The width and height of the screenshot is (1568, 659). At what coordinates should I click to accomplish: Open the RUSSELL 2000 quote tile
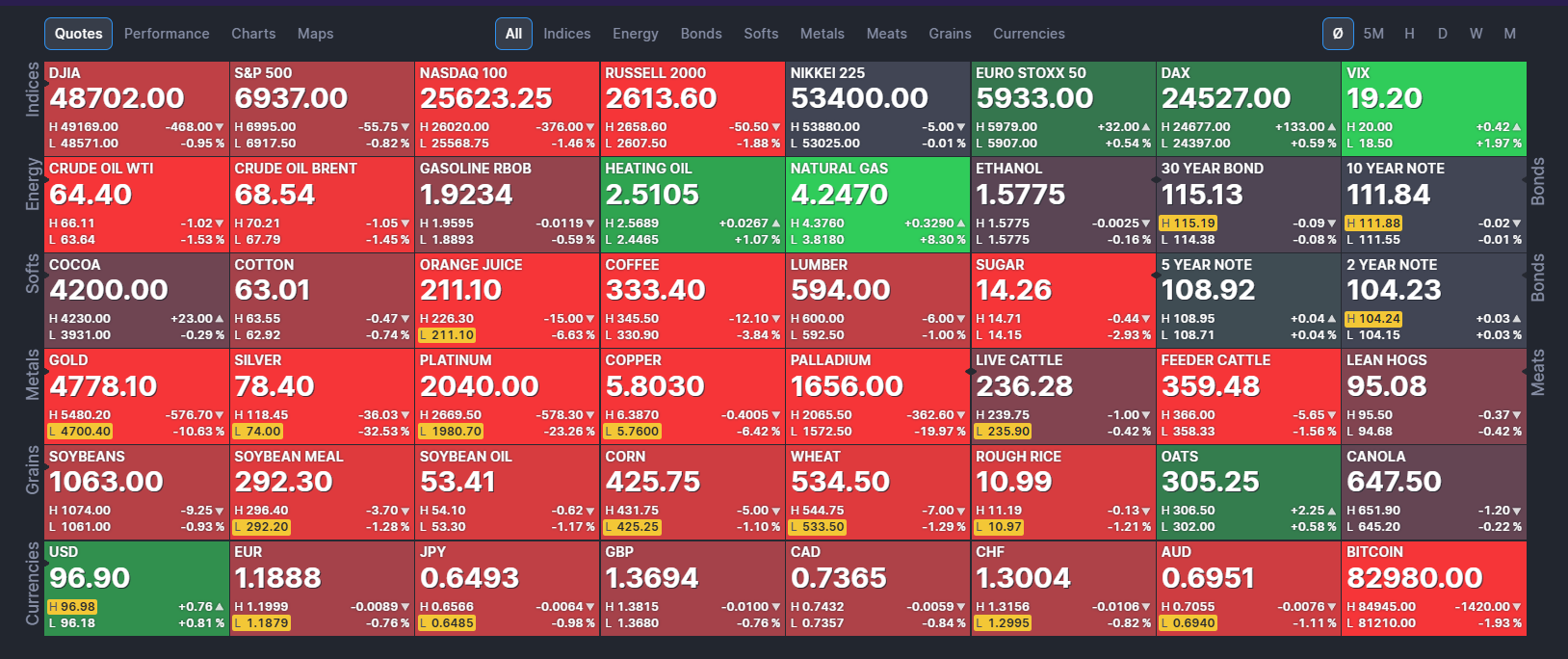(693, 109)
